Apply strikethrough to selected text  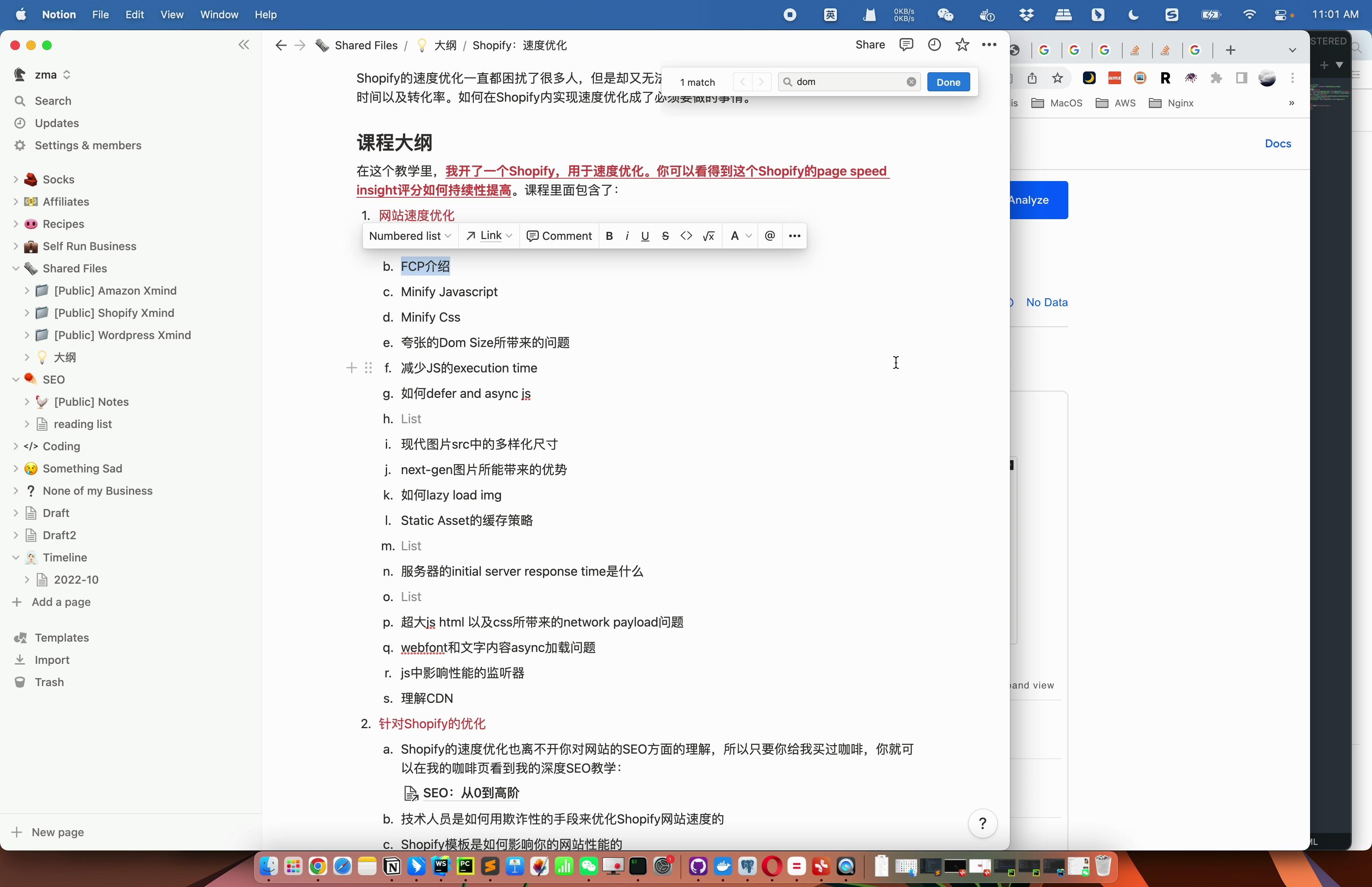(666, 235)
